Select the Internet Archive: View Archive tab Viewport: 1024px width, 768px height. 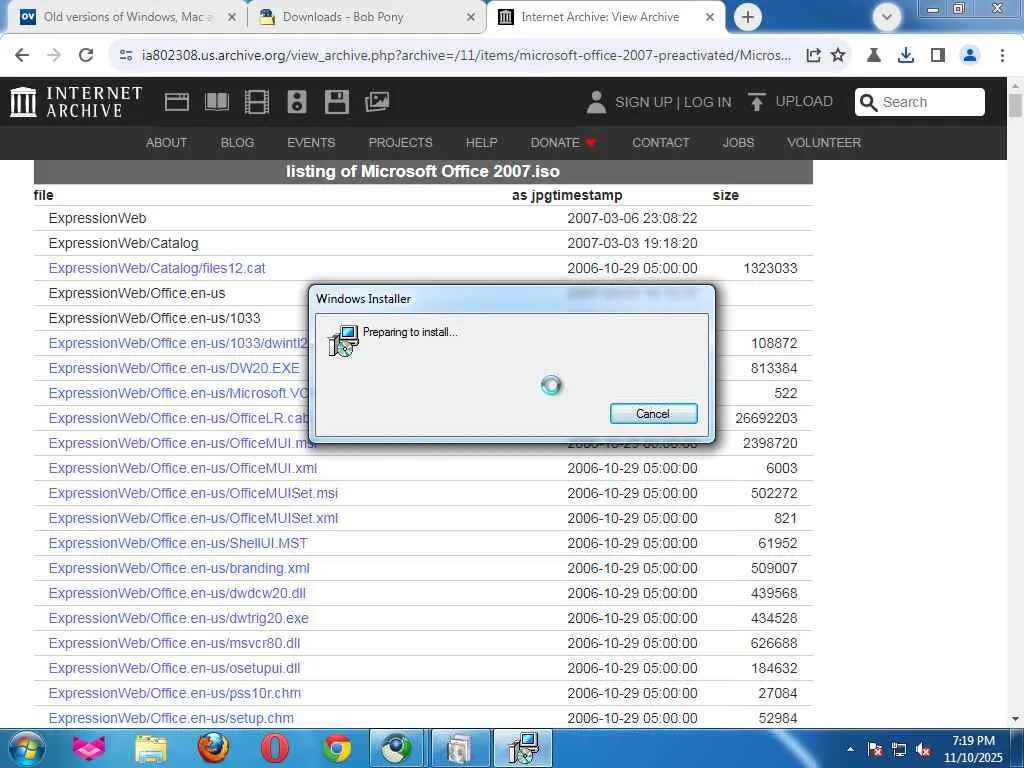pyautogui.click(x=606, y=17)
